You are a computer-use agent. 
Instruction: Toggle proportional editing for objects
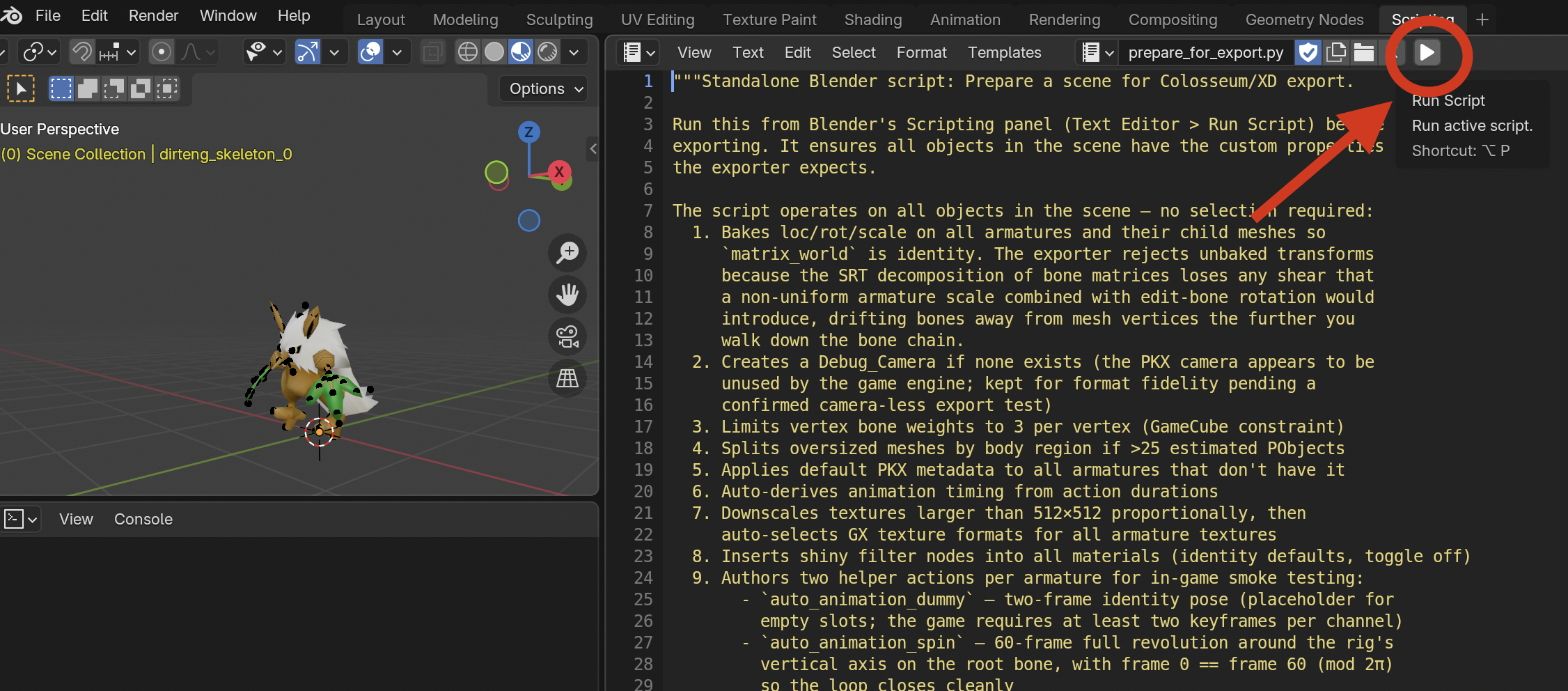[162, 52]
